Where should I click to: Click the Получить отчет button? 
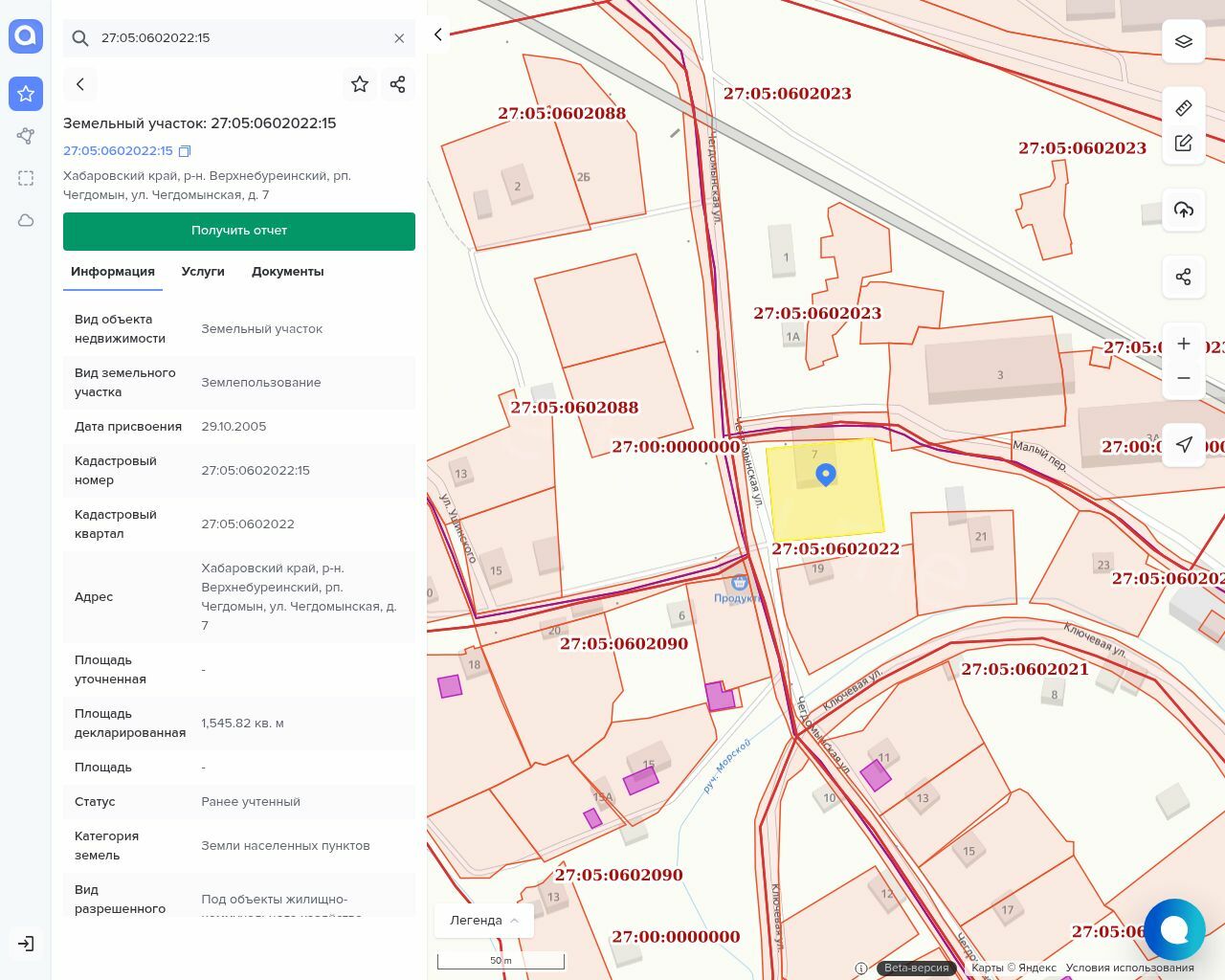click(239, 231)
